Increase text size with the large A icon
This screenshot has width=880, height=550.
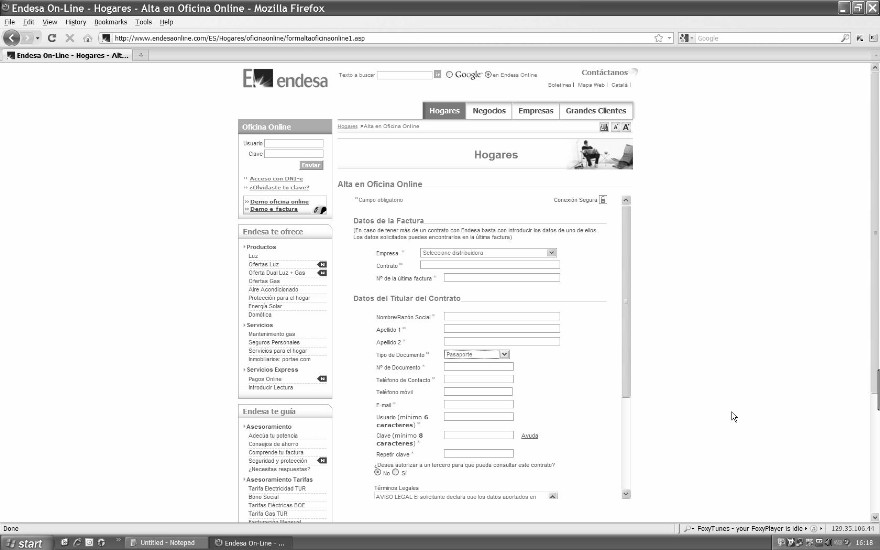(626, 127)
